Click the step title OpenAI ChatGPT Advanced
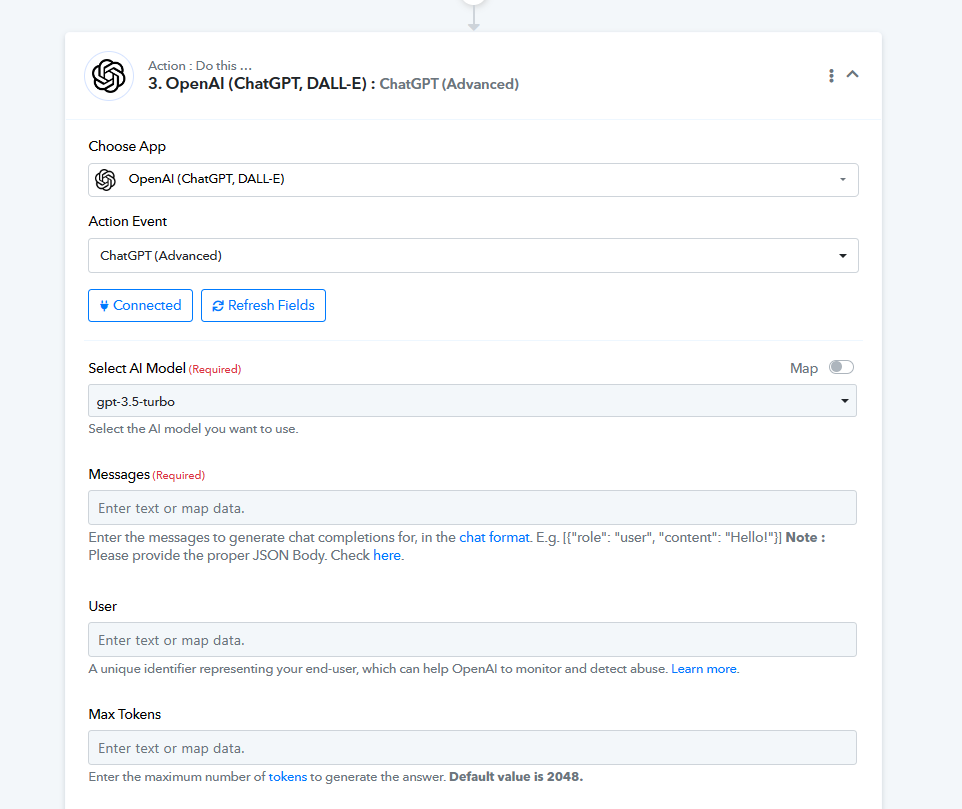The height and width of the screenshot is (809, 962). point(333,84)
